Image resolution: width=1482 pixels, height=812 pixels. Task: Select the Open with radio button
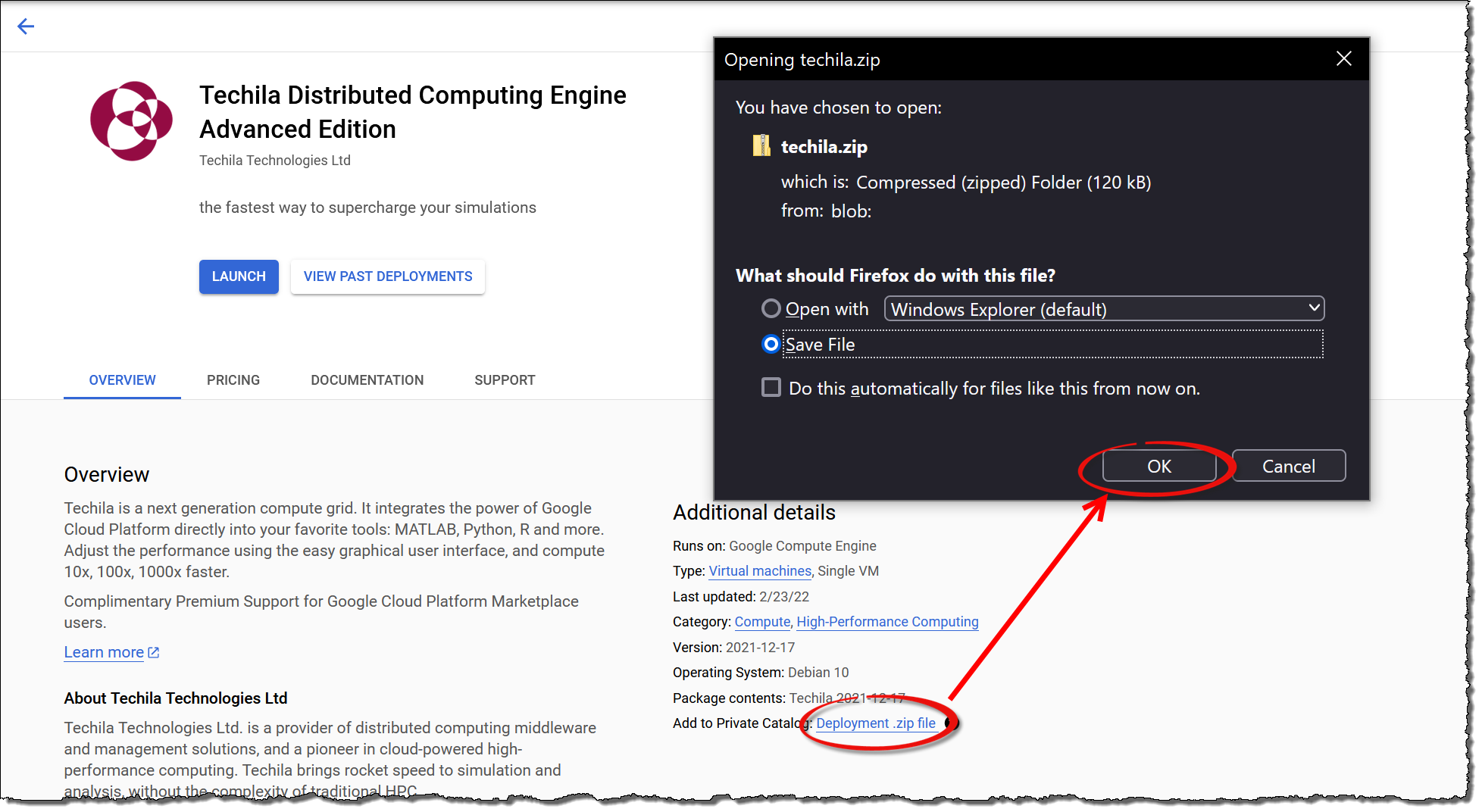[771, 309]
